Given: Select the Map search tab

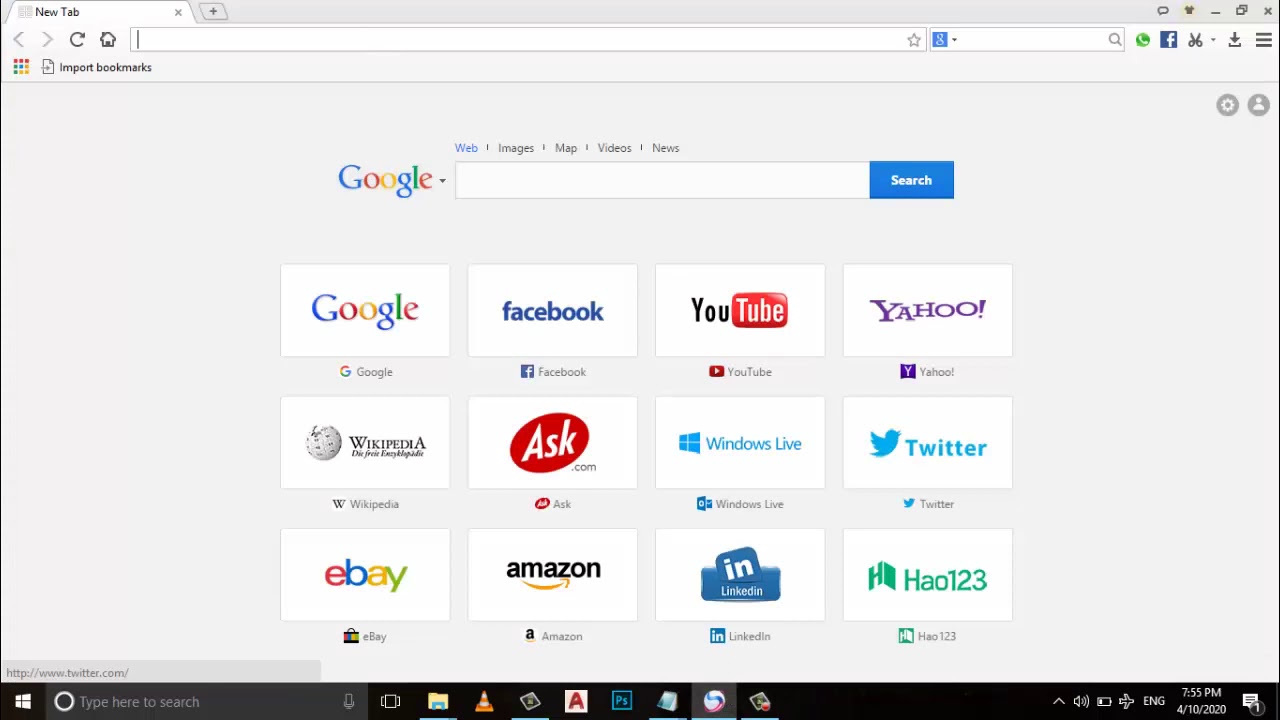Looking at the screenshot, I should (x=566, y=148).
